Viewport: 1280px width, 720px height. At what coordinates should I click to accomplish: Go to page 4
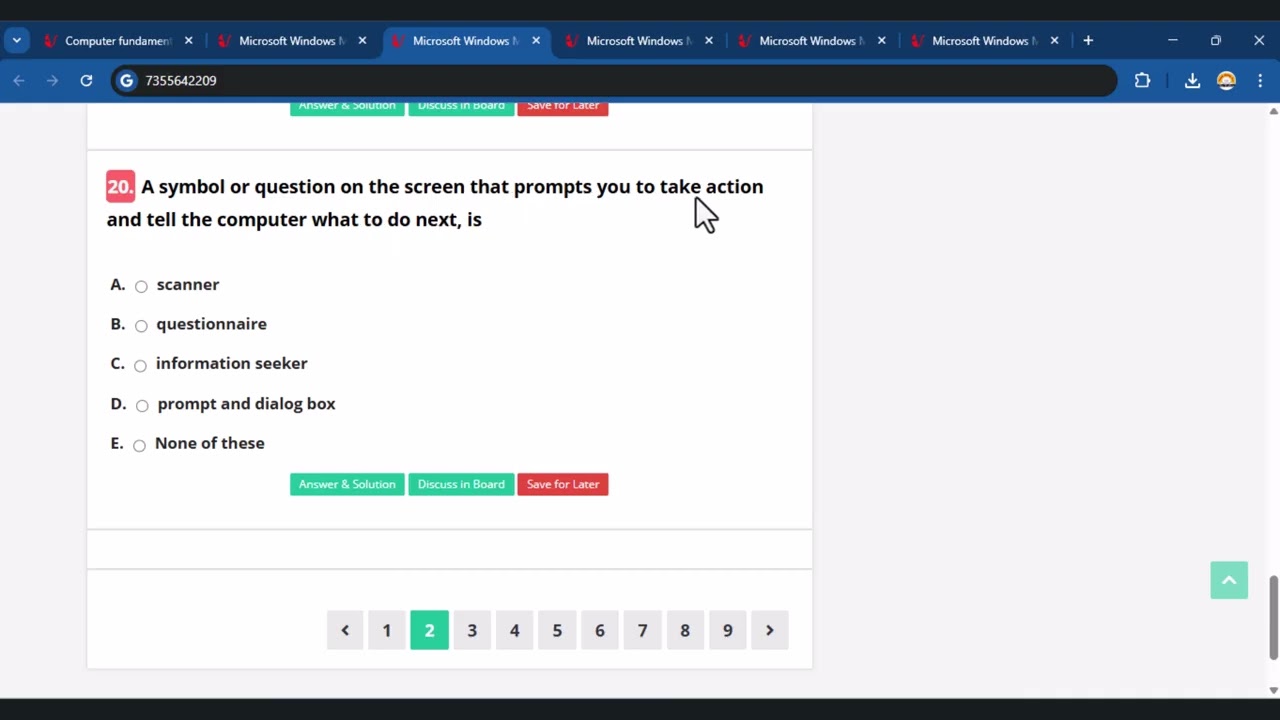[x=514, y=630]
